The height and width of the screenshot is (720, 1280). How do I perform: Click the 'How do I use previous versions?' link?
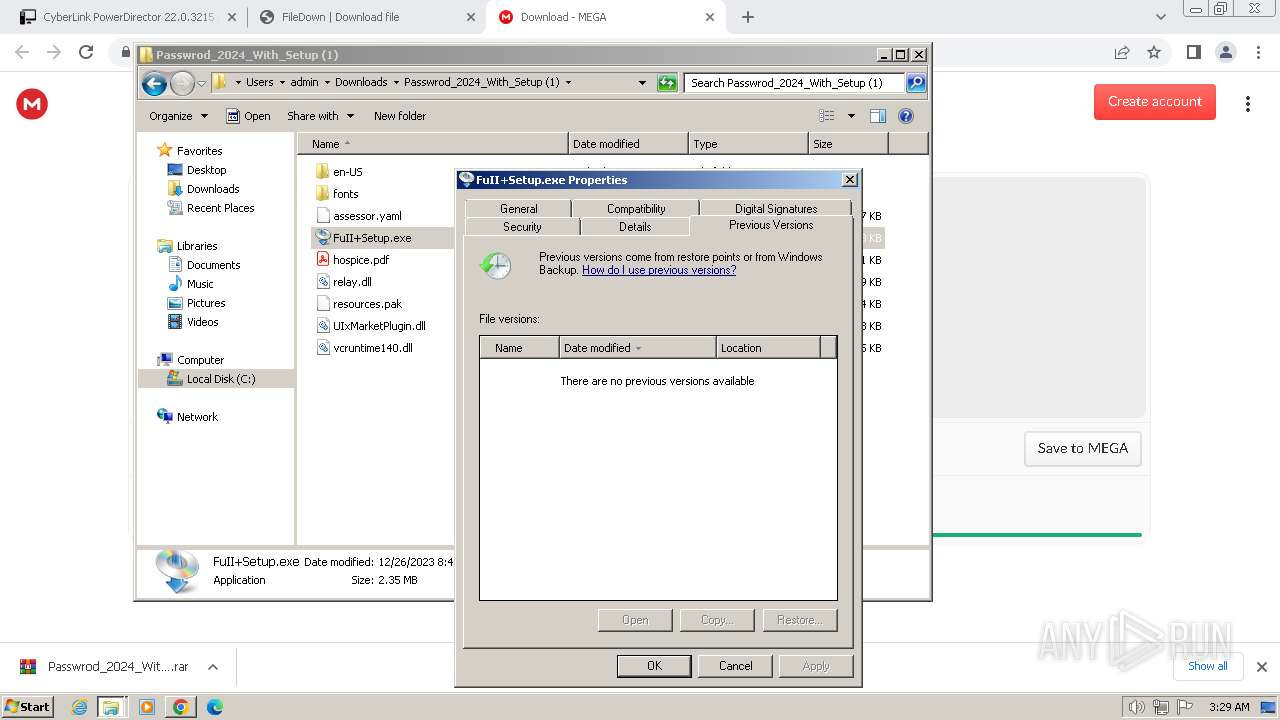click(659, 270)
